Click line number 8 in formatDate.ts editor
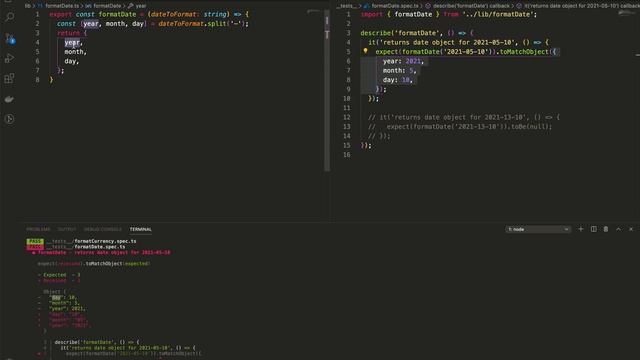This screenshot has width=640, height=360. tap(37, 80)
